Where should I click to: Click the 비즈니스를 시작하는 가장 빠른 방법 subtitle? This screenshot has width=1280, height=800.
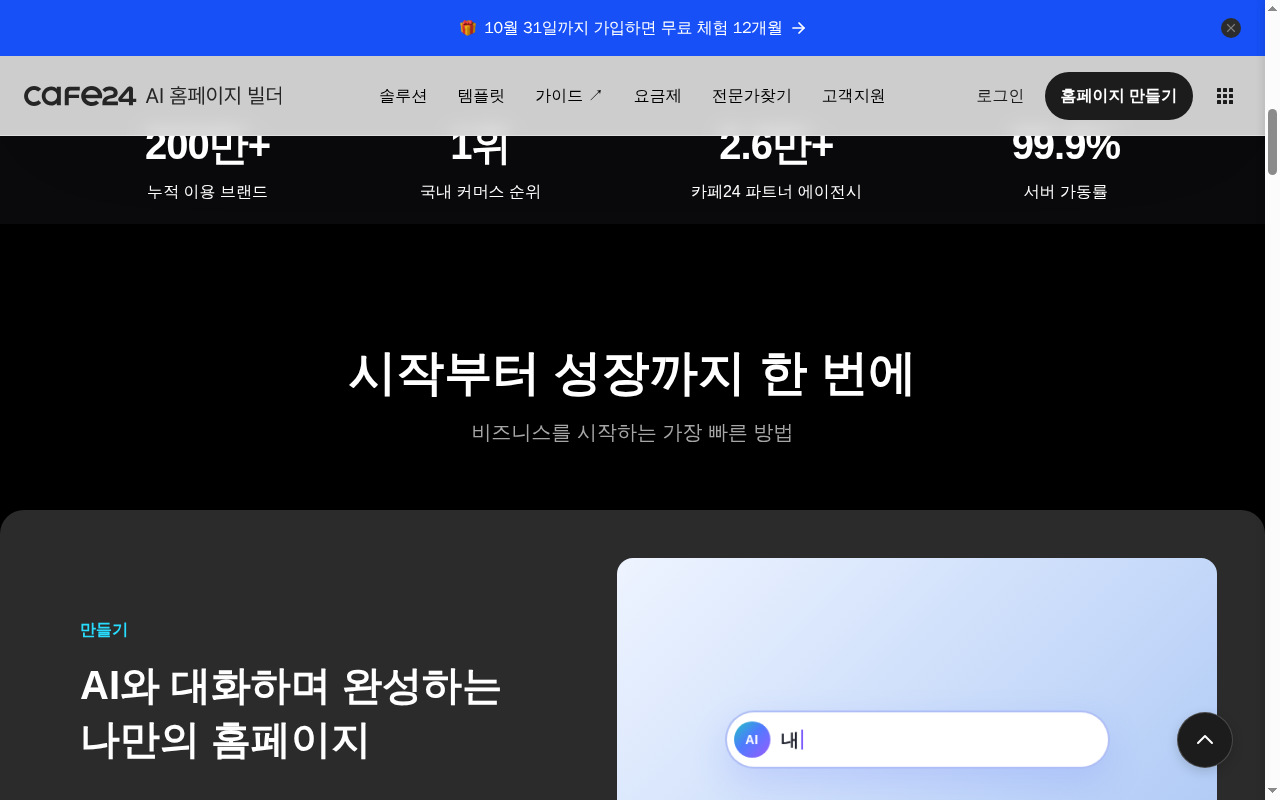pos(632,433)
